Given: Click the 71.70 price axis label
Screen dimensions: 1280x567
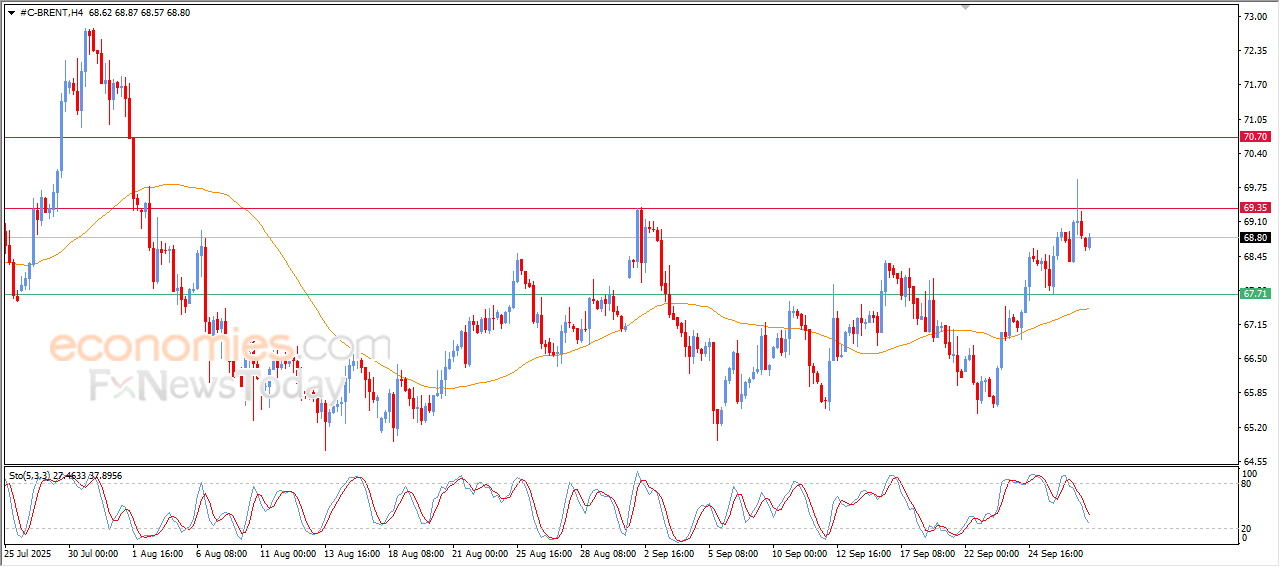Looking at the screenshot, I should (1254, 85).
